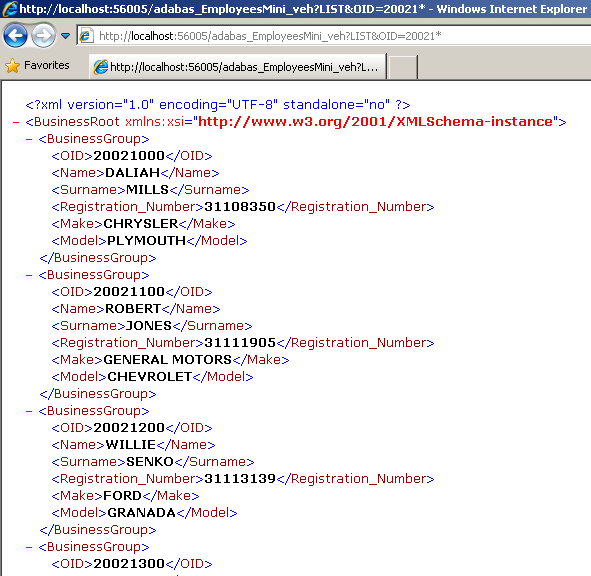Click the OID value 20021300
The width and height of the screenshot is (591, 576).
[129, 564]
